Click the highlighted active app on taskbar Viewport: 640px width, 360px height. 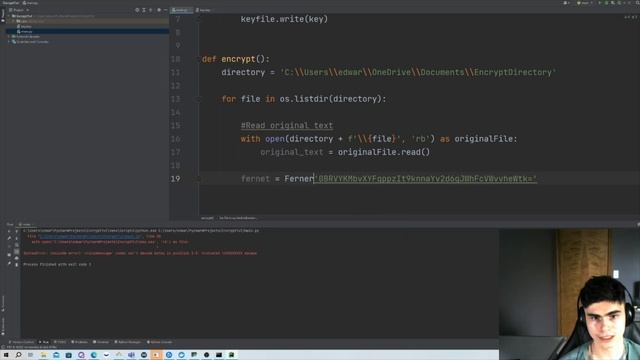(156, 355)
